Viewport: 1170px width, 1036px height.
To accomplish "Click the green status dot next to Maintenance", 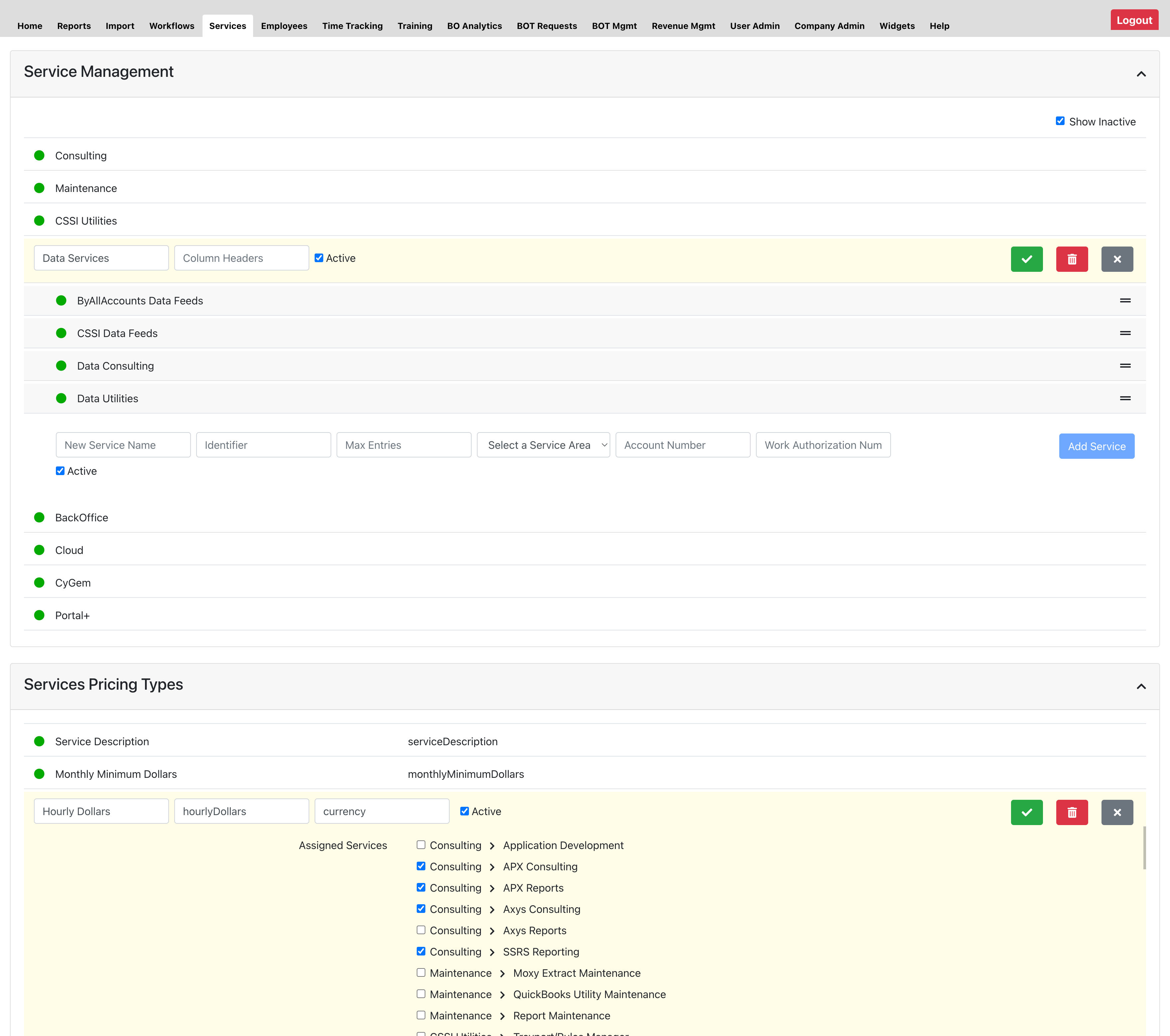I will coord(39,188).
